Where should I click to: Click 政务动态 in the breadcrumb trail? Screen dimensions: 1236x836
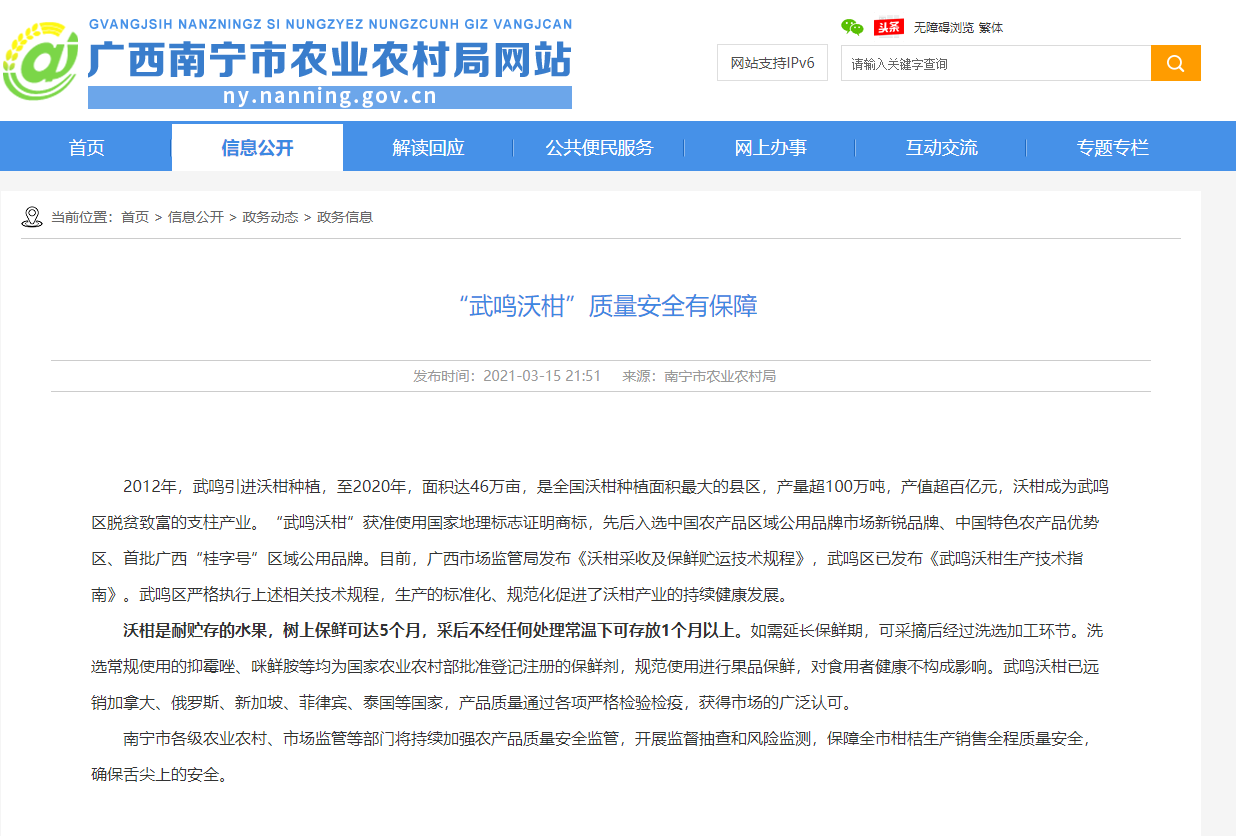click(270, 217)
